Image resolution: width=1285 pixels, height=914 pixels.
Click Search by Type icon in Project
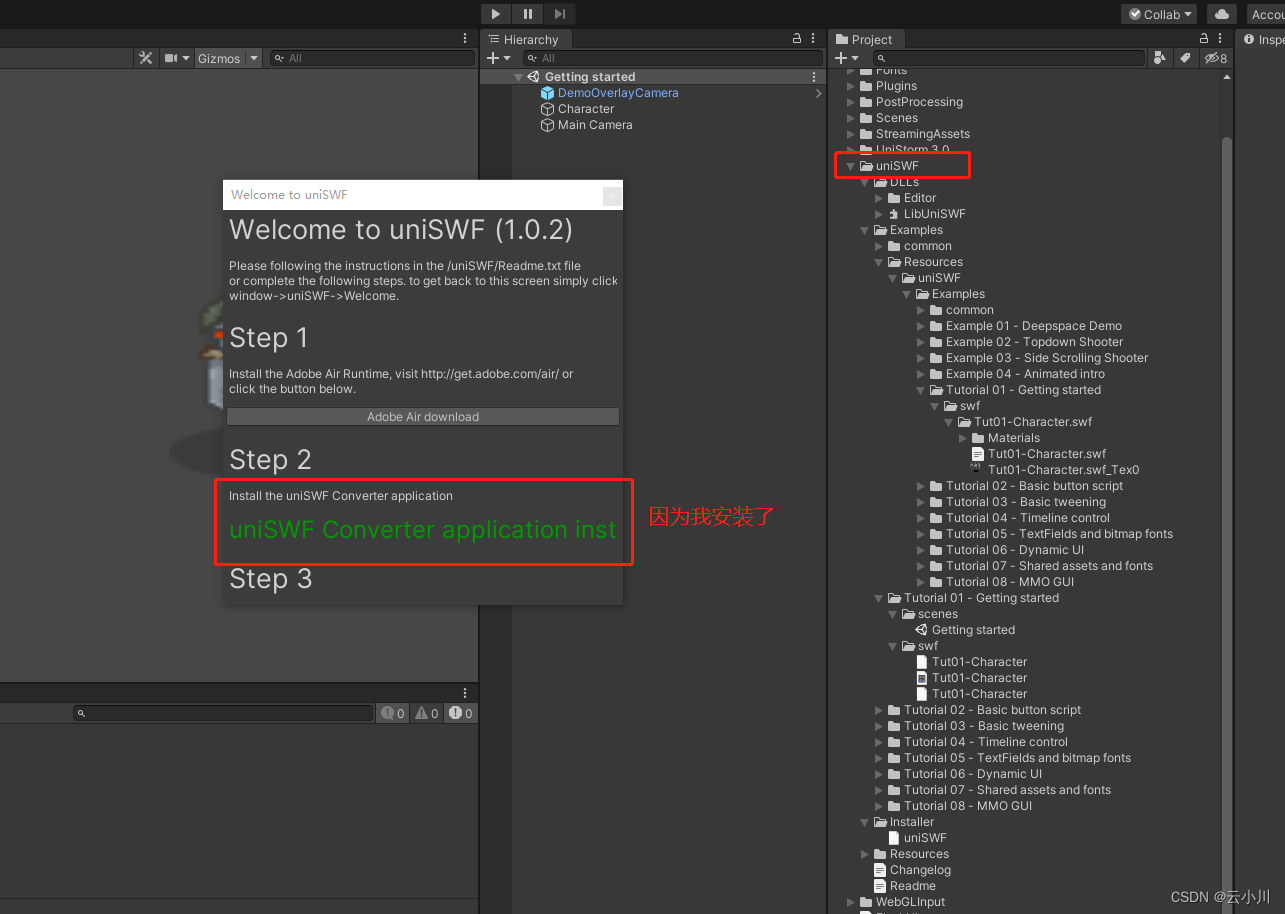(1159, 58)
